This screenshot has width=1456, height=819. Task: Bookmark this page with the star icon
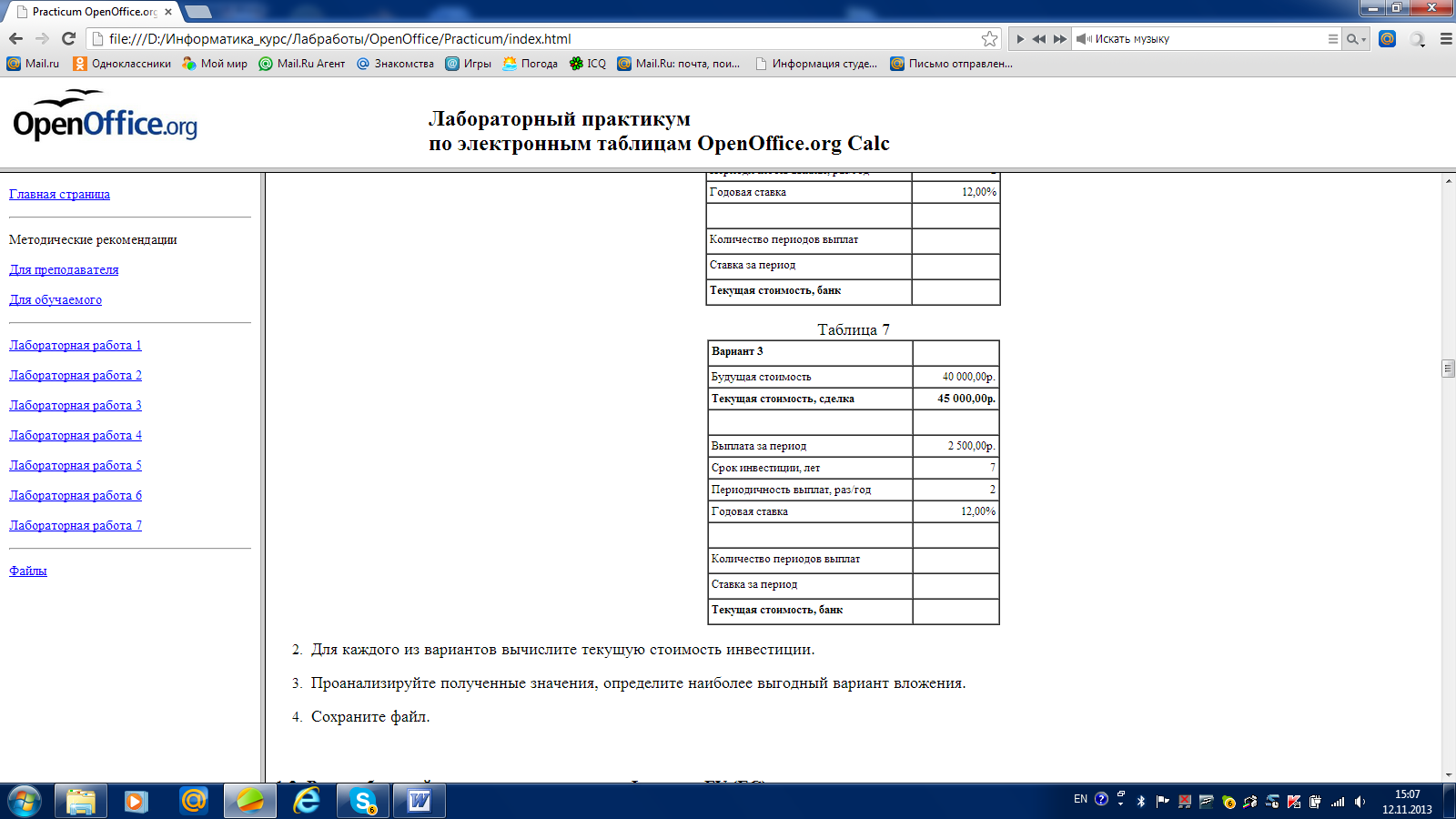point(989,38)
